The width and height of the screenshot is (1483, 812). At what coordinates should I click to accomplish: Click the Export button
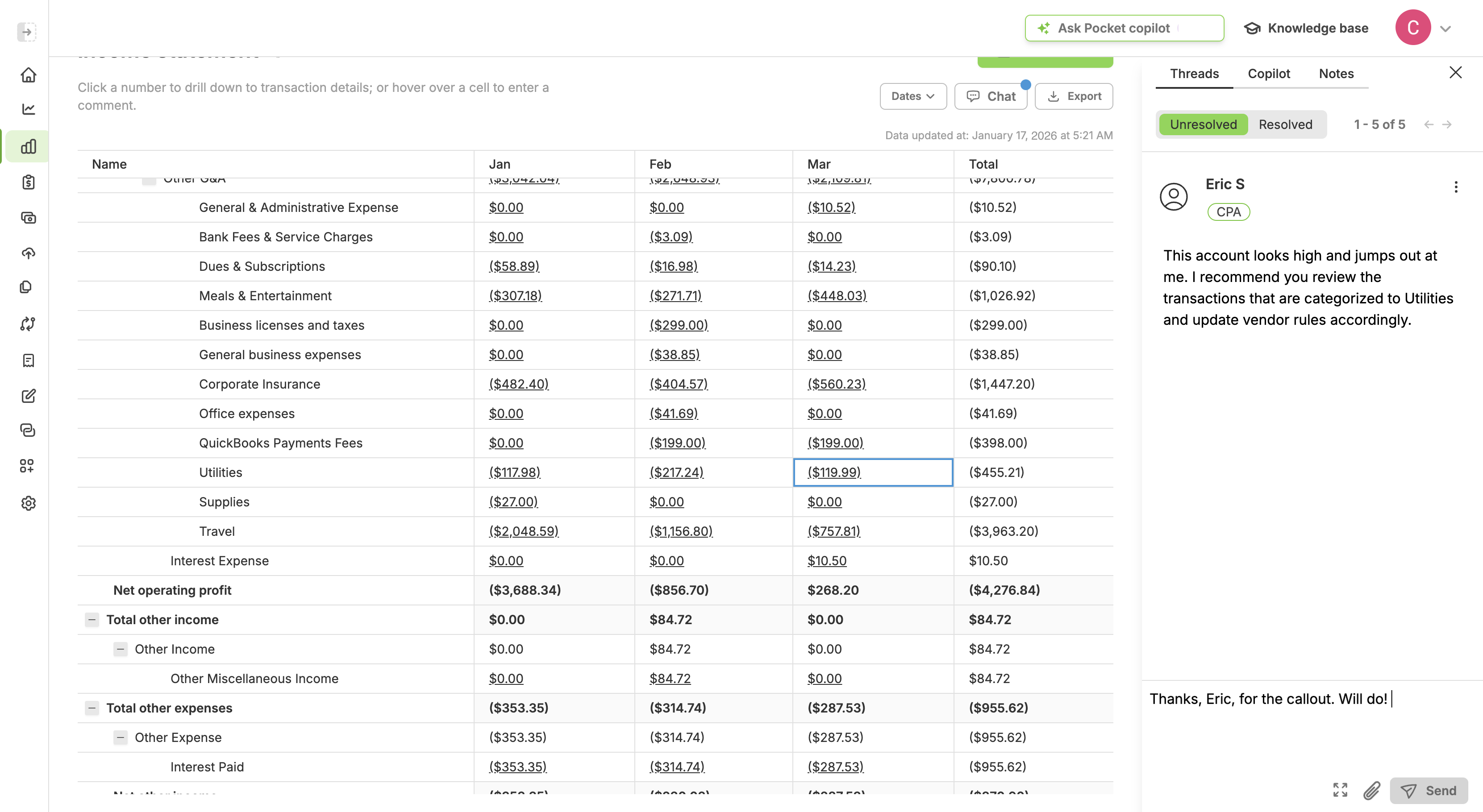click(1074, 96)
